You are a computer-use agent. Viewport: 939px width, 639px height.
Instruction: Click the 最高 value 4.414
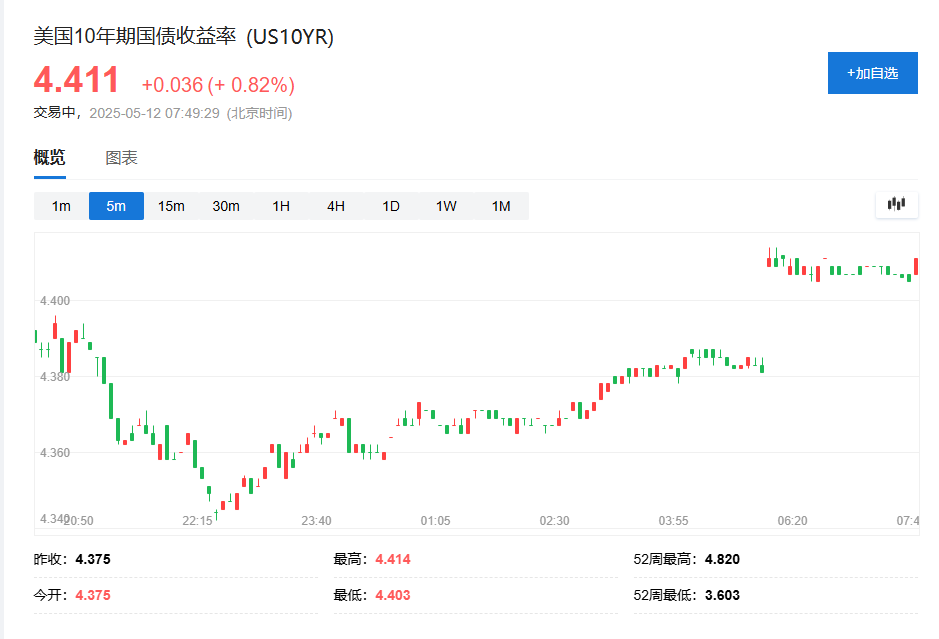(393, 559)
